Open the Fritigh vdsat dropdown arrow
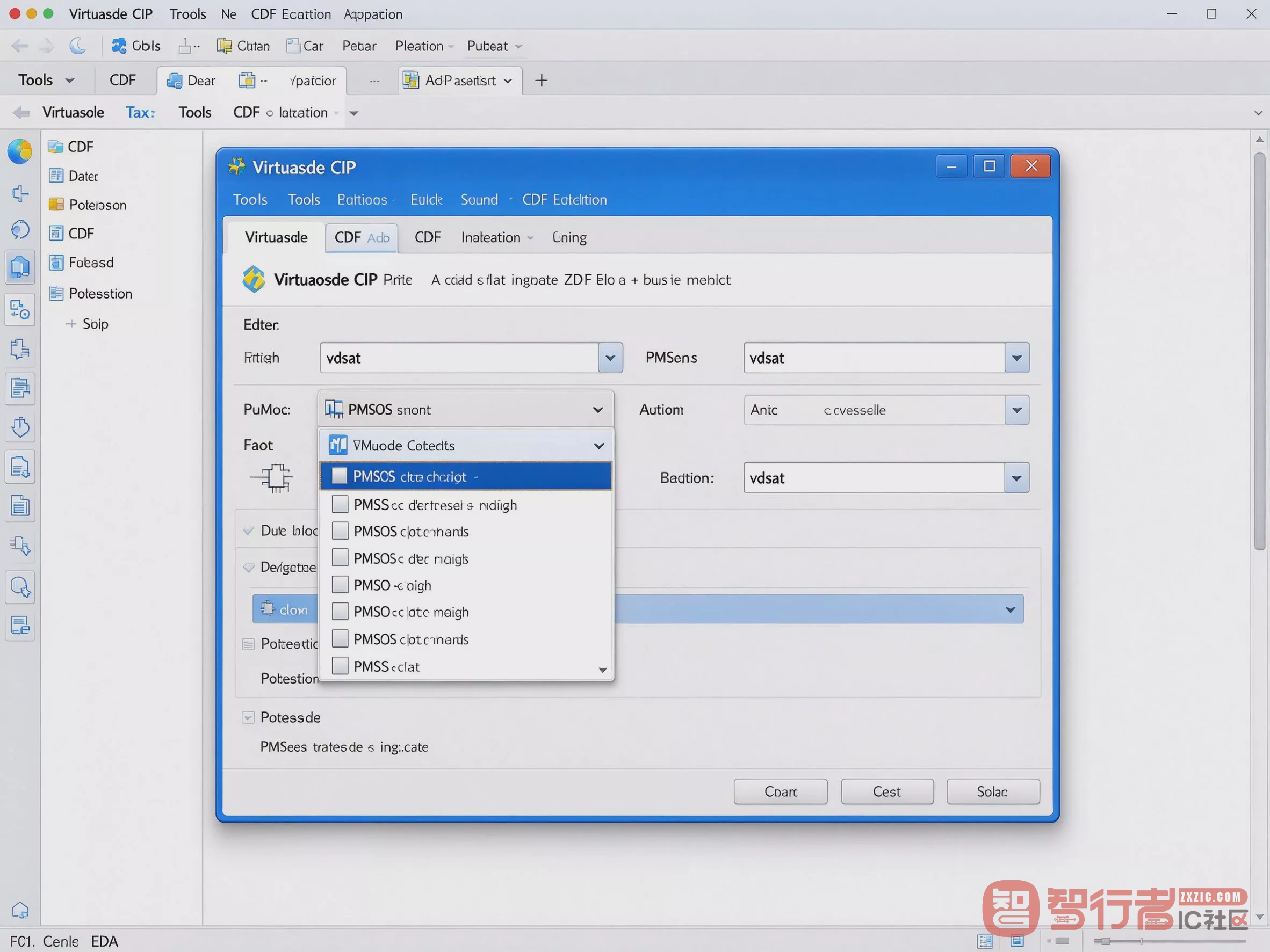 click(x=610, y=358)
